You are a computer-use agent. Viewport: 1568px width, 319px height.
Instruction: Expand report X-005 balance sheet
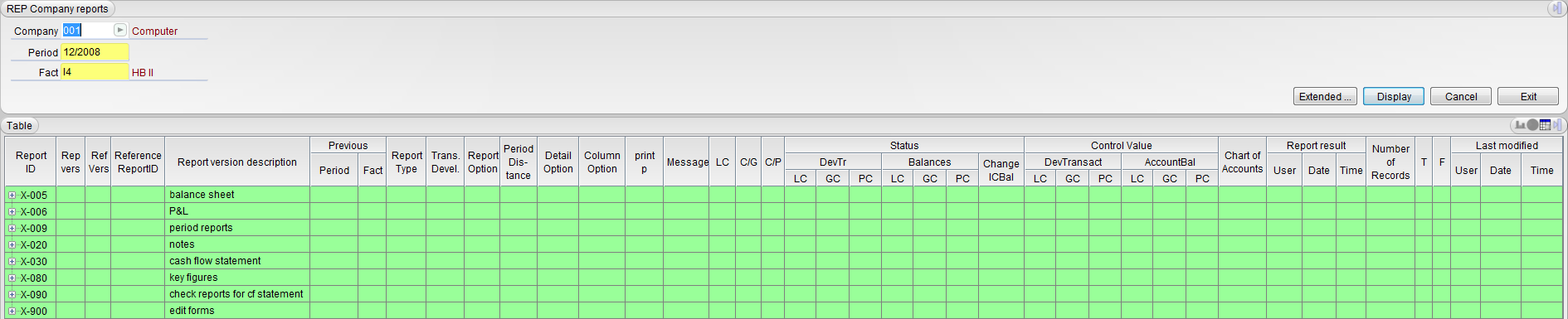[x=12, y=196]
